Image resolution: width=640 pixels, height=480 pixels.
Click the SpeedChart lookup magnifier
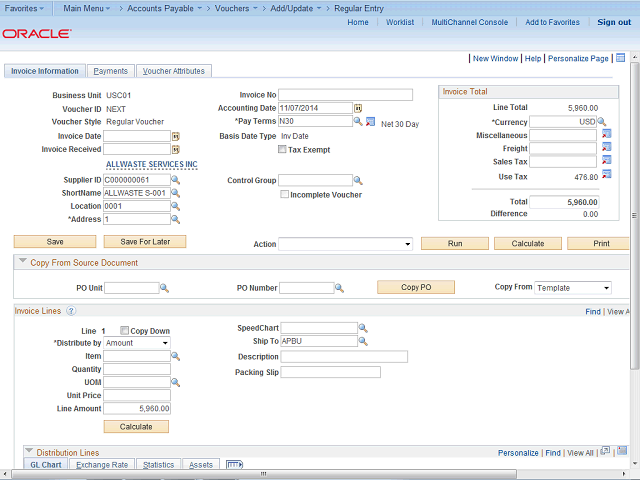point(363,328)
